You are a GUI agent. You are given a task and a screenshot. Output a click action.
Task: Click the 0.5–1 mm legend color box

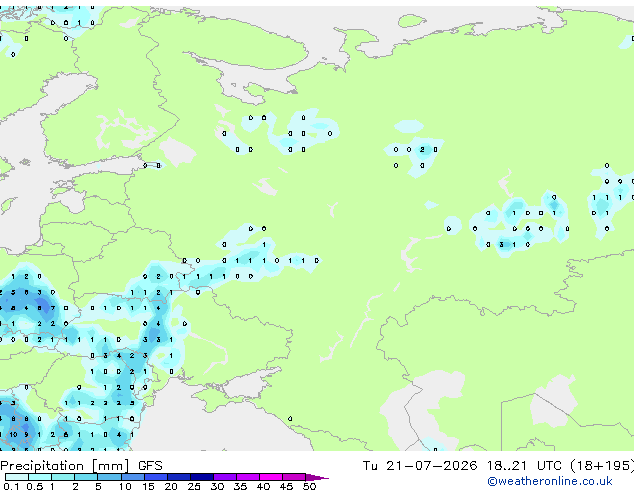pyautogui.click(x=40, y=477)
